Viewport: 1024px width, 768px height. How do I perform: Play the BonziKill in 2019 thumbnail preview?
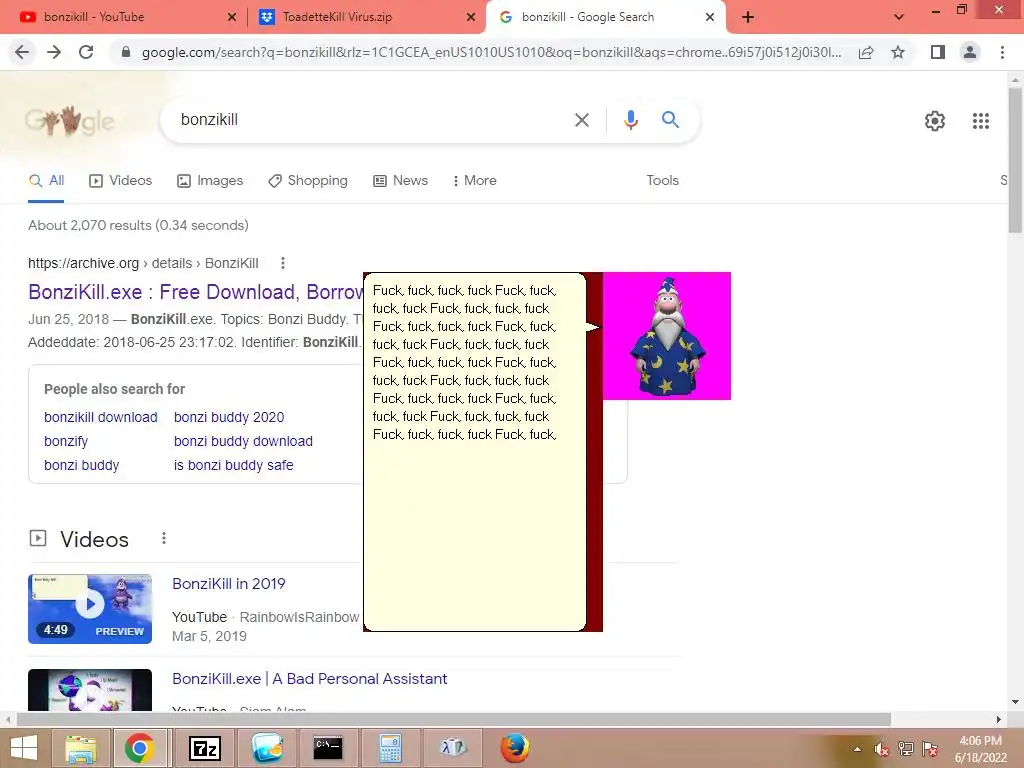(90, 609)
